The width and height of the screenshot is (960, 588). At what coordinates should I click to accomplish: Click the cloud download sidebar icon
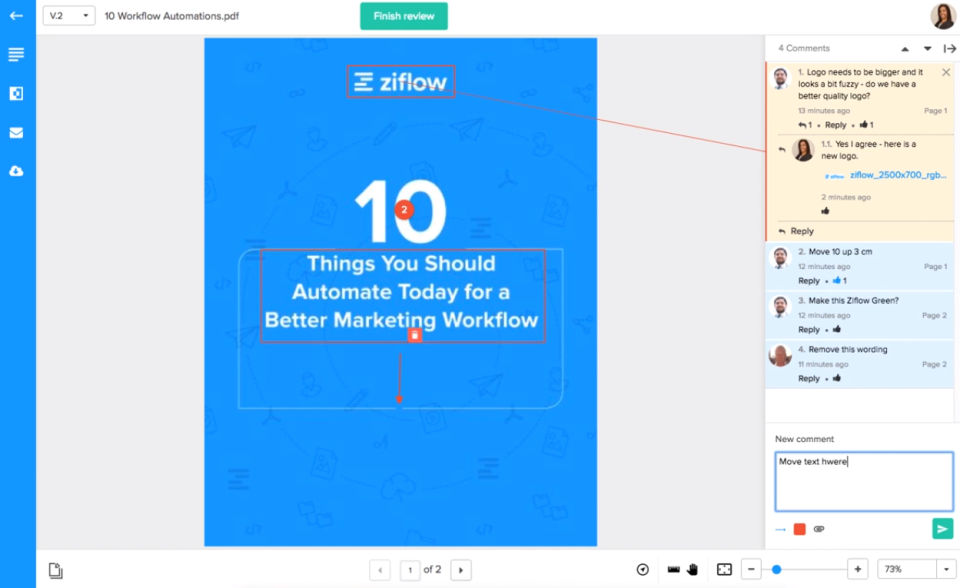tap(17, 171)
